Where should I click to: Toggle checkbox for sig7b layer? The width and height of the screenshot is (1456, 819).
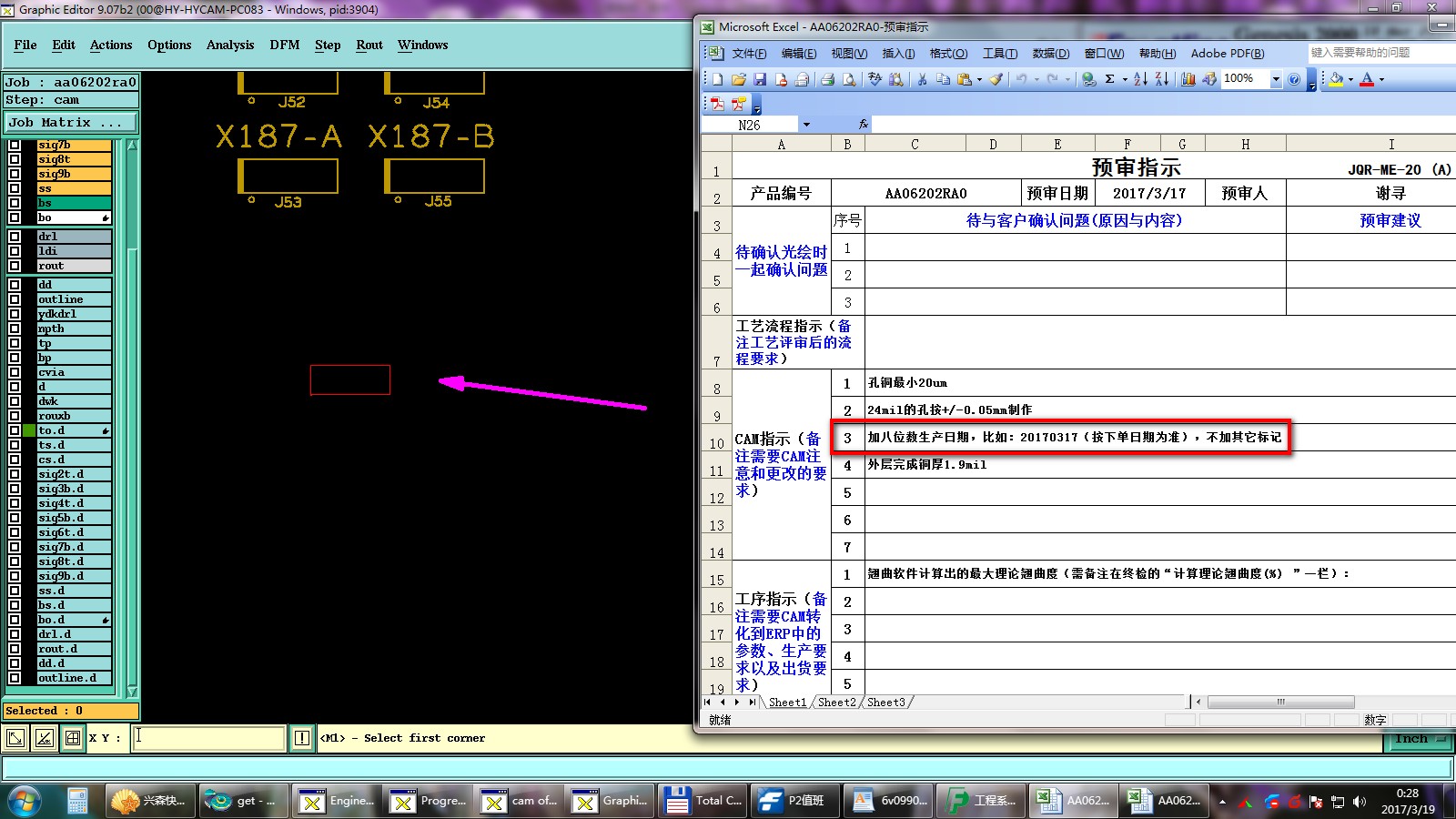point(15,145)
